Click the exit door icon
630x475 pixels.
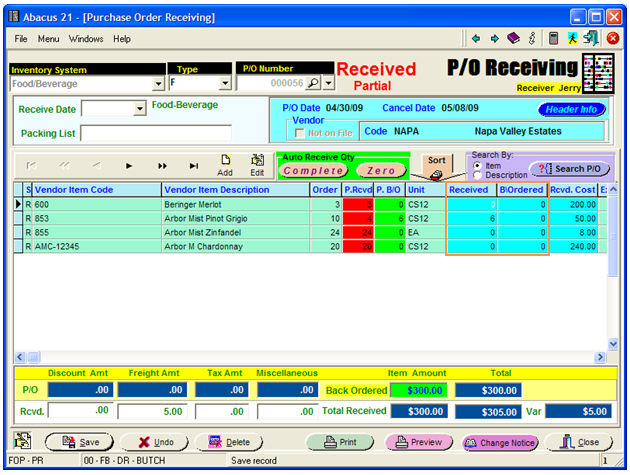(591, 39)
